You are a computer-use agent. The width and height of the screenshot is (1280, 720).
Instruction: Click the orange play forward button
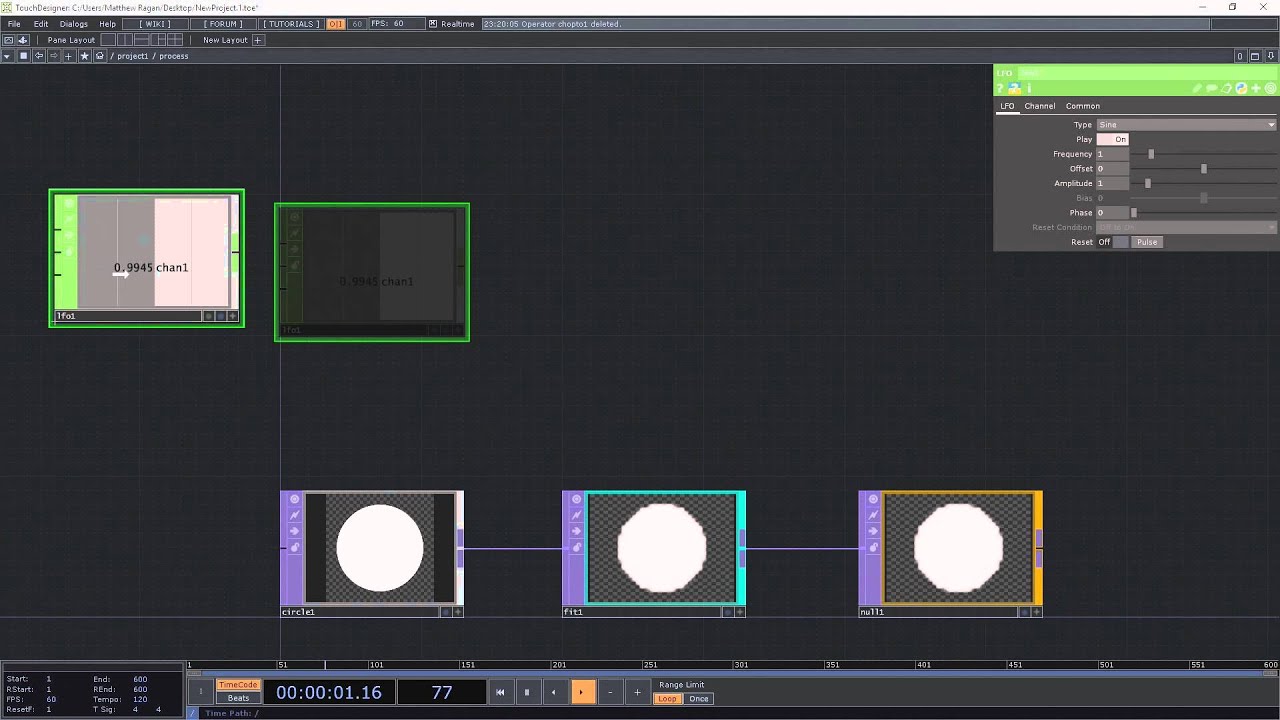[582, 692]
